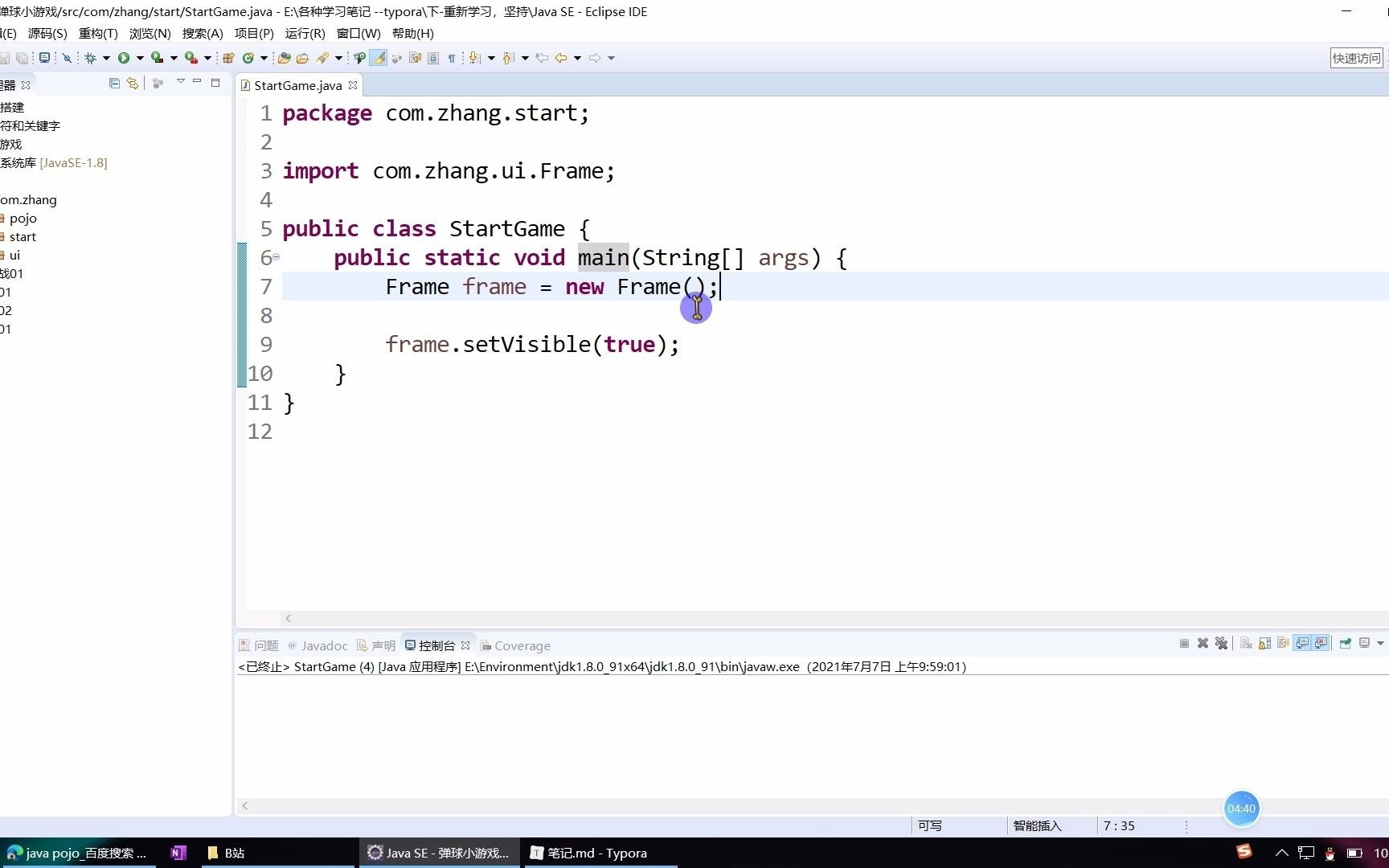This screenshot has height=868, width=1389.
Task: Click the Open Task folder icon
Action: click(x=302, y=58)
